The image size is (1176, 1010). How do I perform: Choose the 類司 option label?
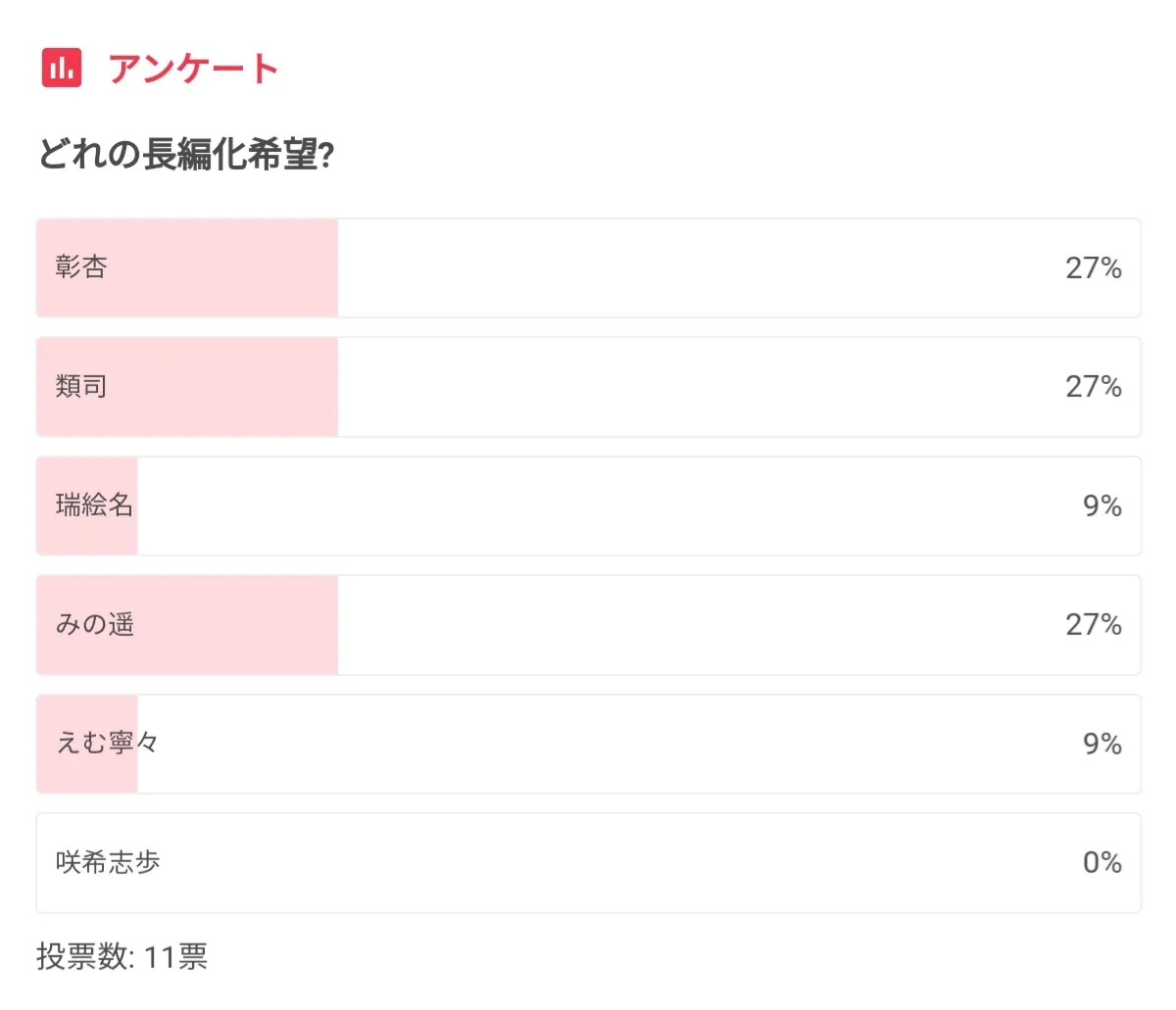pos(81,387)
